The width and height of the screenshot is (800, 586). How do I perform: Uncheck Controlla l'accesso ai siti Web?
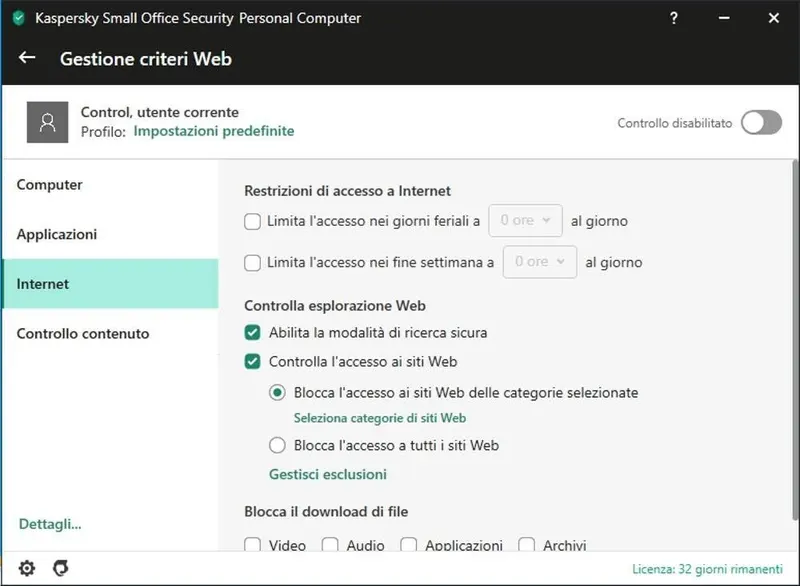coord(253,362)
